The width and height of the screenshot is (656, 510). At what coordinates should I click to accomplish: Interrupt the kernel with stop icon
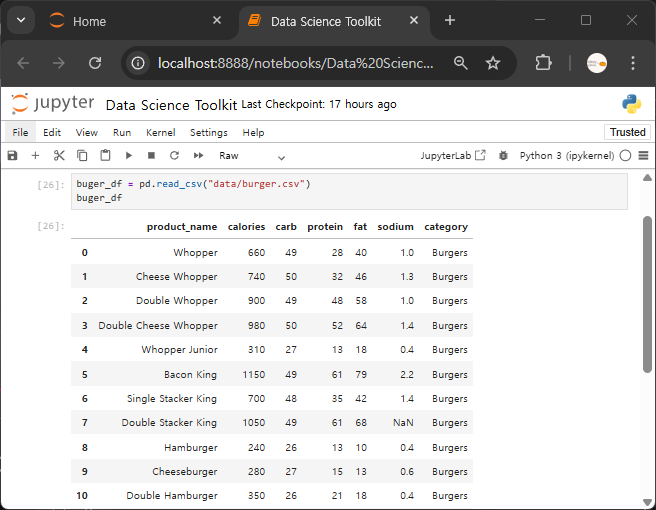coord(151,156)
